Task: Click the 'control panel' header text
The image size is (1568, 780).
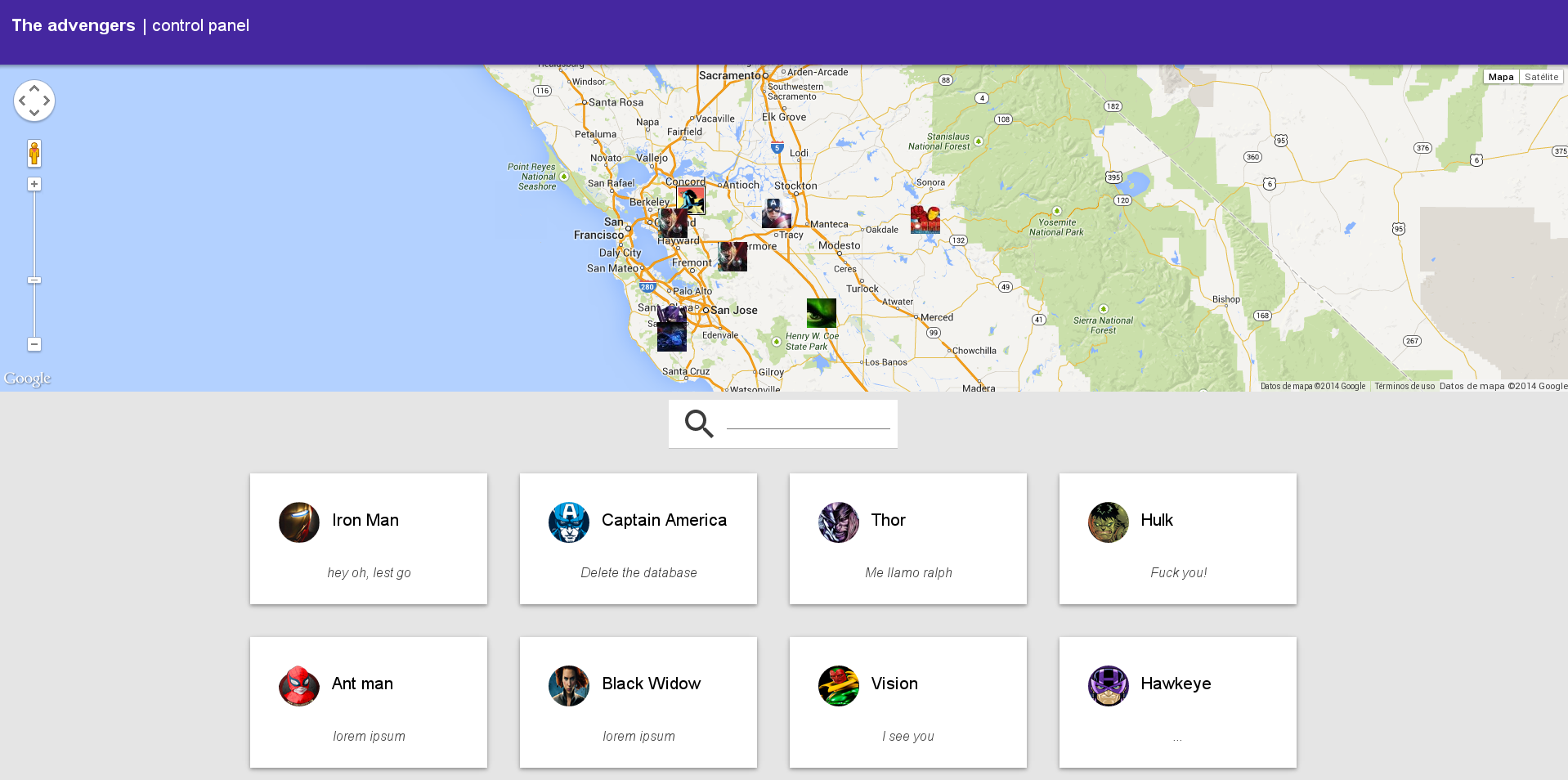Action: (200, 25)
